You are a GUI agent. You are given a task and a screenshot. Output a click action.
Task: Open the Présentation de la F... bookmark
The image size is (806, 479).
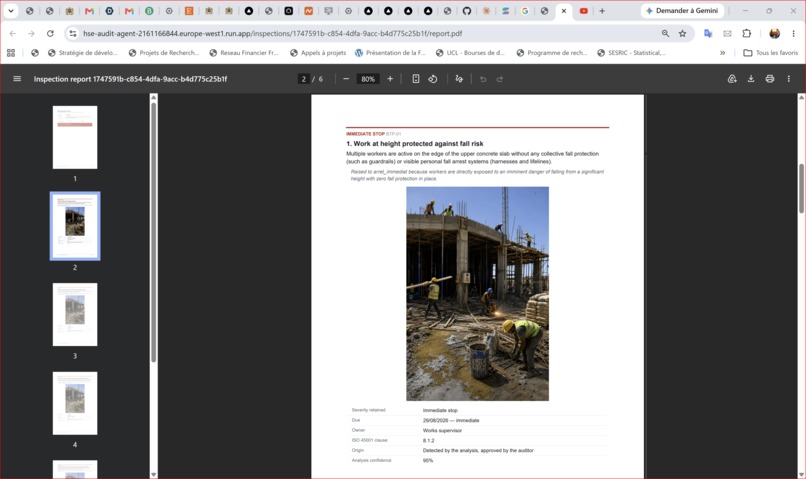[x=390, y=52]
